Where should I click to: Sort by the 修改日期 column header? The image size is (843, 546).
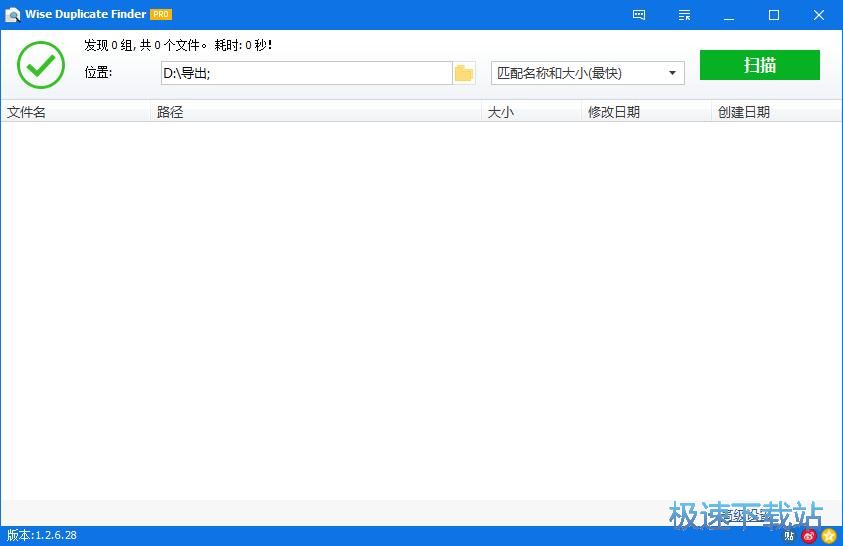(x=646, y=112)
